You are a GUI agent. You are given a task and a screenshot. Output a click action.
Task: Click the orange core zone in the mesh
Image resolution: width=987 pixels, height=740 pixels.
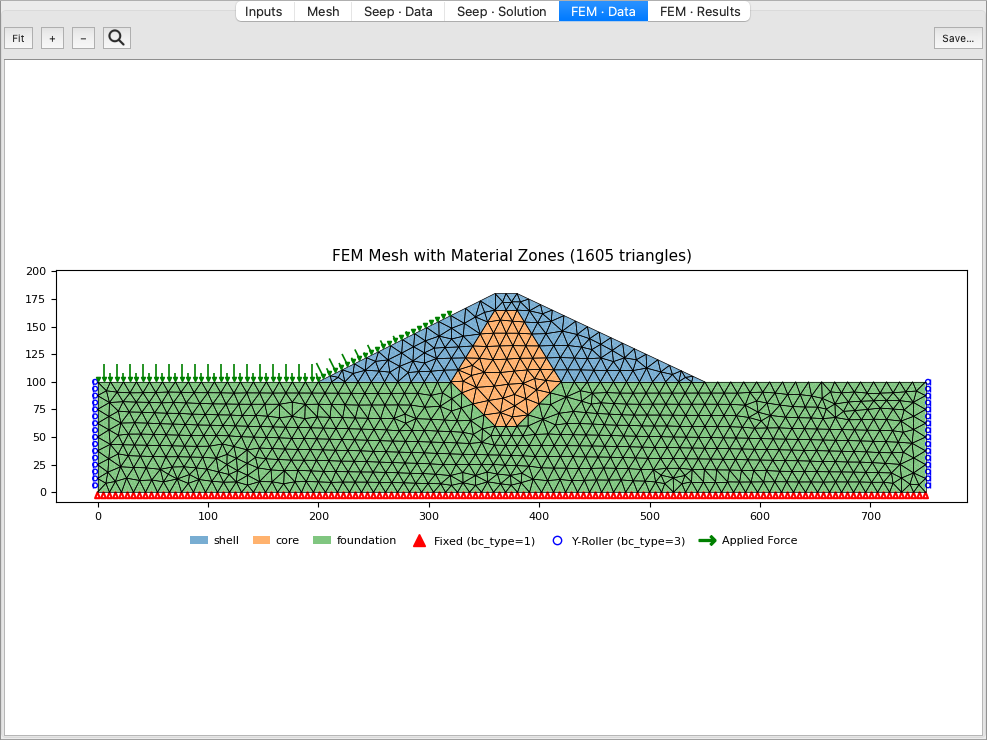click(505, 368)
